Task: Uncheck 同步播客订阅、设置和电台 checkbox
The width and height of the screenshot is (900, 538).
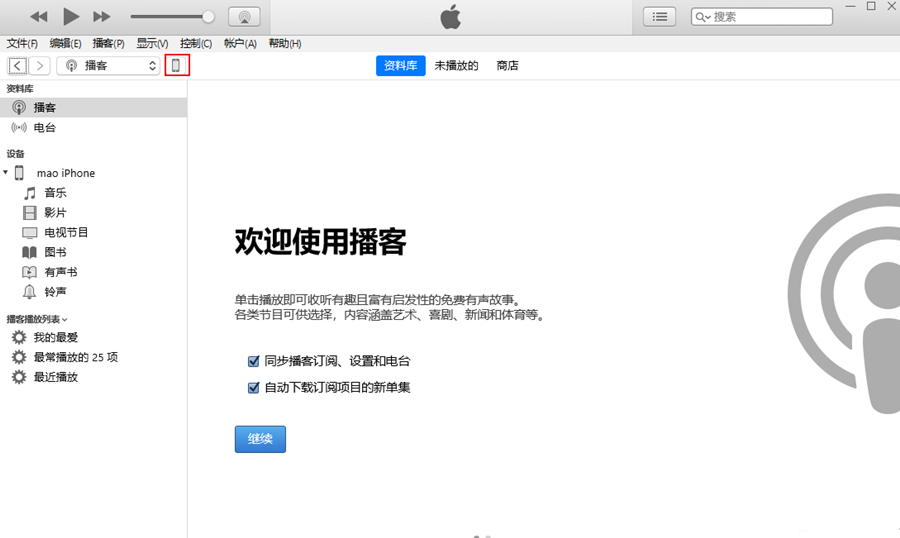Action: click(253, 361)
